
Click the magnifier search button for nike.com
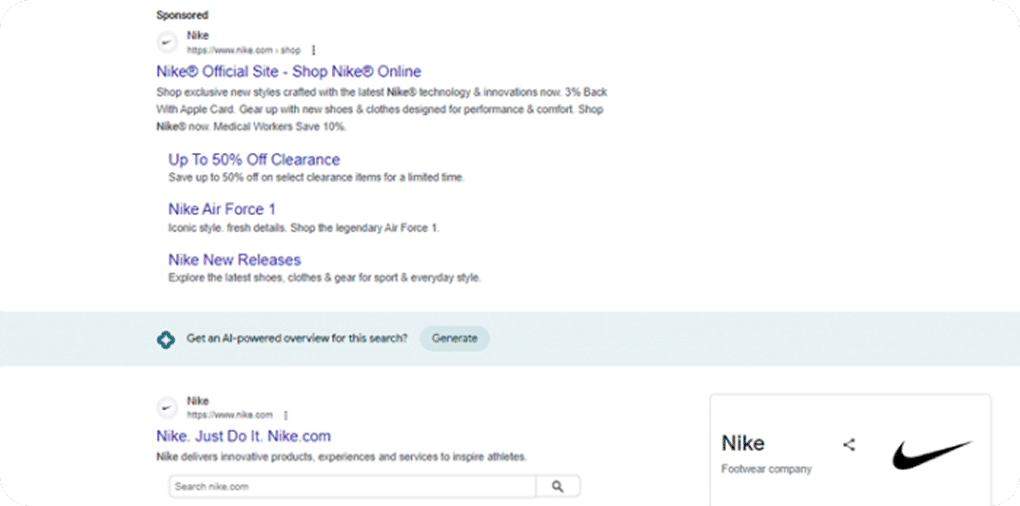coord(557,486)
